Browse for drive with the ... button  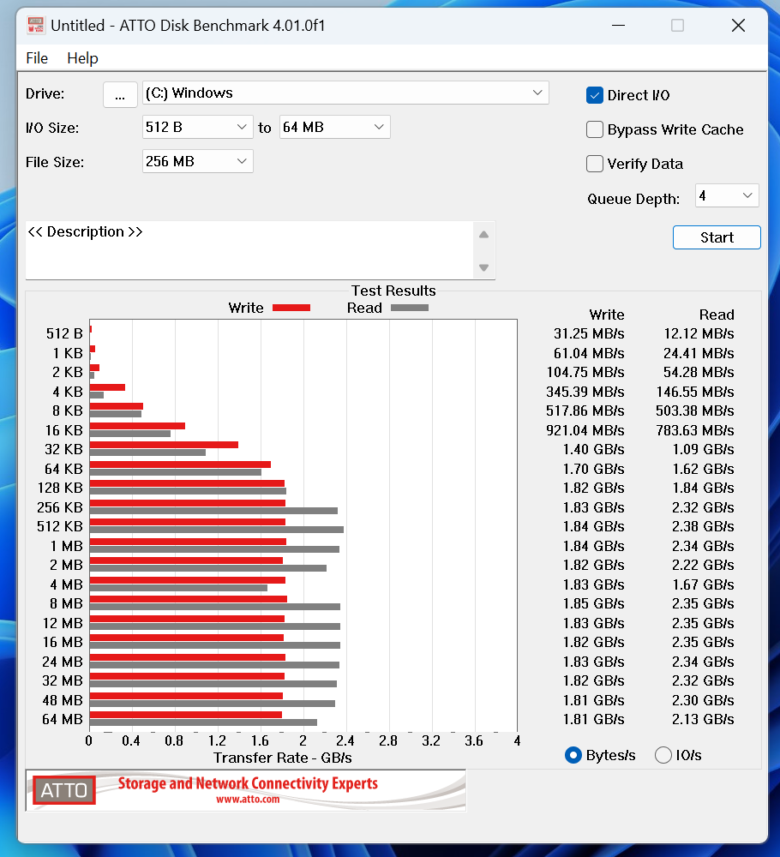pyautogui.click(x=120, y=95)
